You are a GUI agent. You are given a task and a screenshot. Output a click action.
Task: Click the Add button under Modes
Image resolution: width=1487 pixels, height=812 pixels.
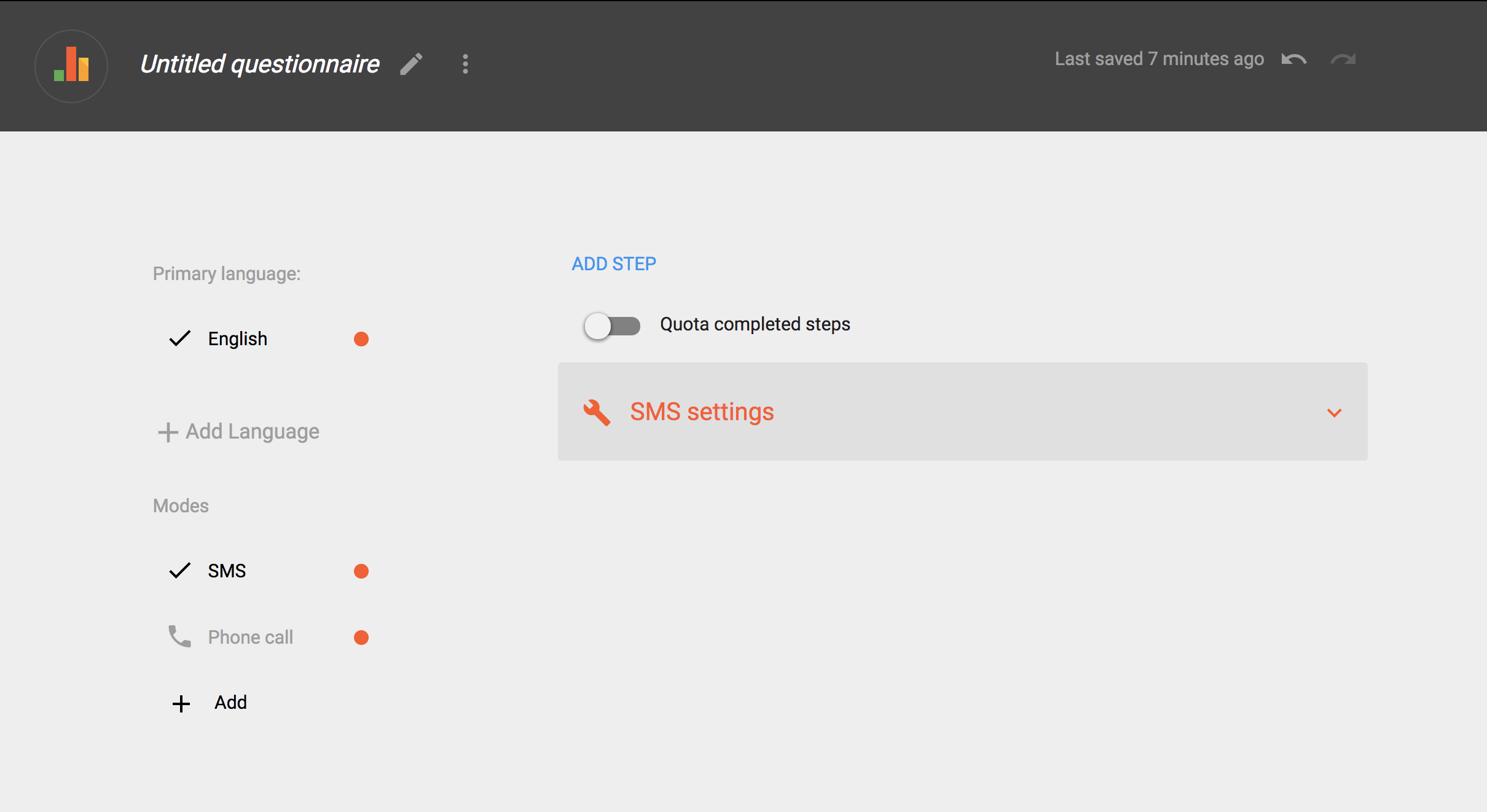(x=230, y=702)
